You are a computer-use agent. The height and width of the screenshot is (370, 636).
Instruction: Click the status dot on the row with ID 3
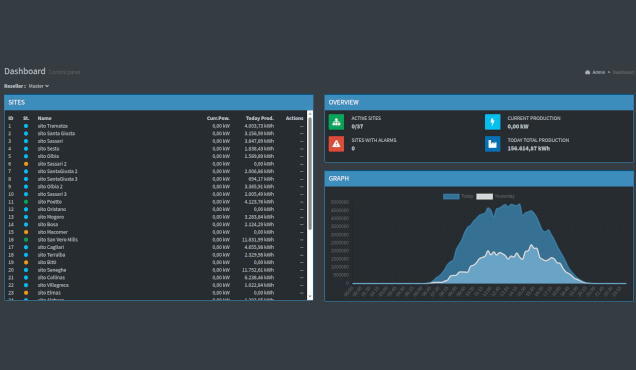[26, 141]
